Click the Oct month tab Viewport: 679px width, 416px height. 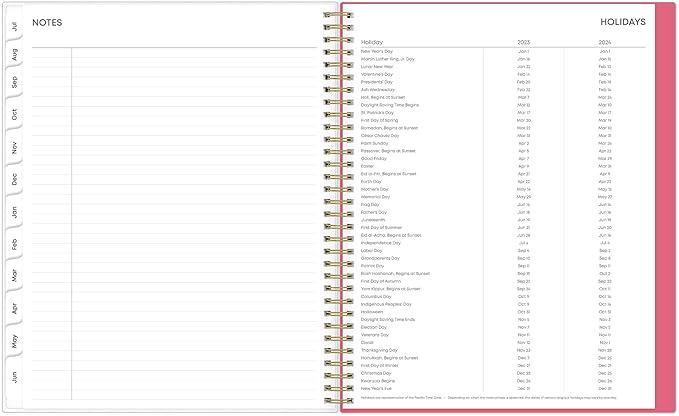click(x=13, y=115)
